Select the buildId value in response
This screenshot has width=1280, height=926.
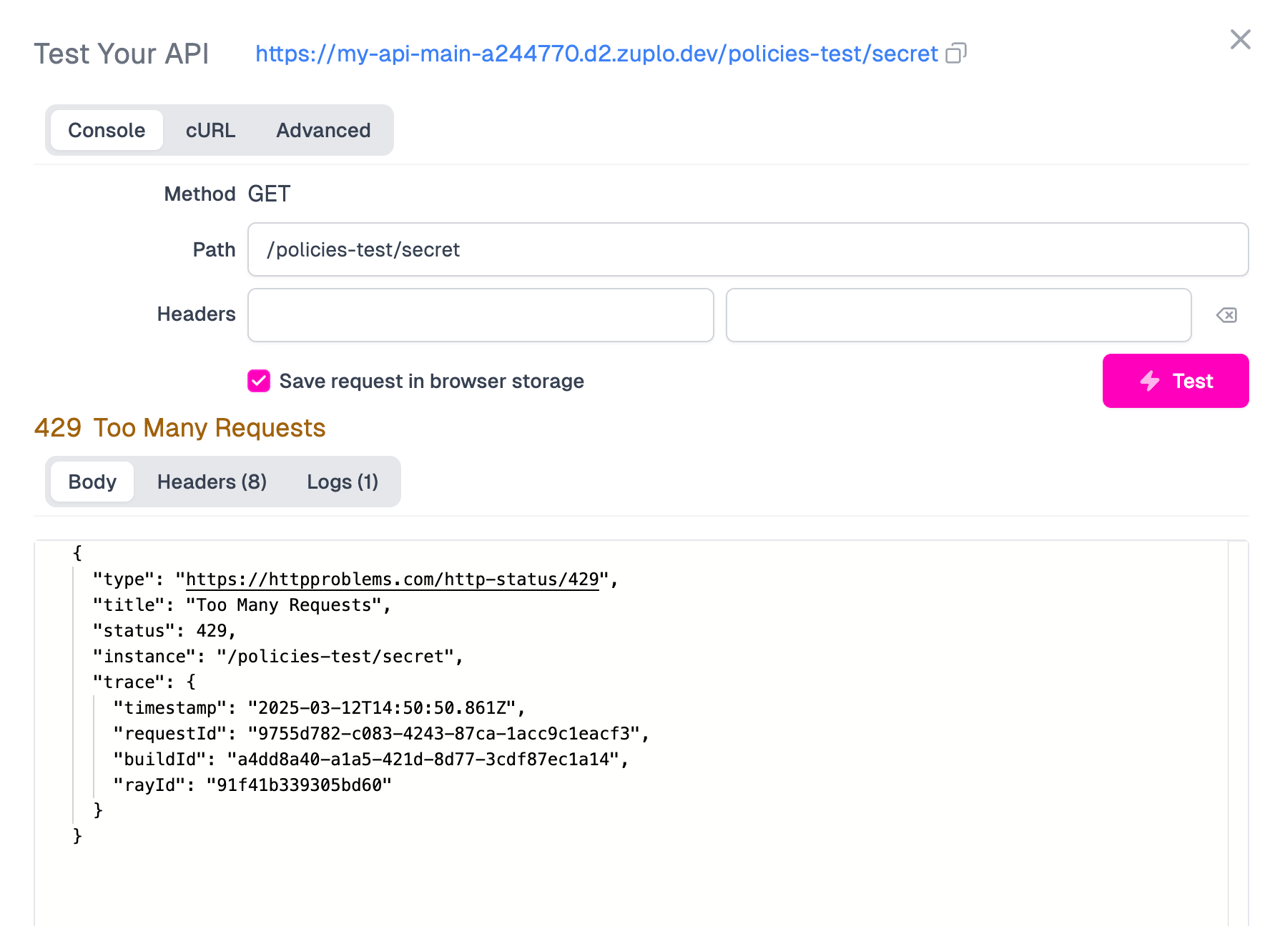pos(422,760)
